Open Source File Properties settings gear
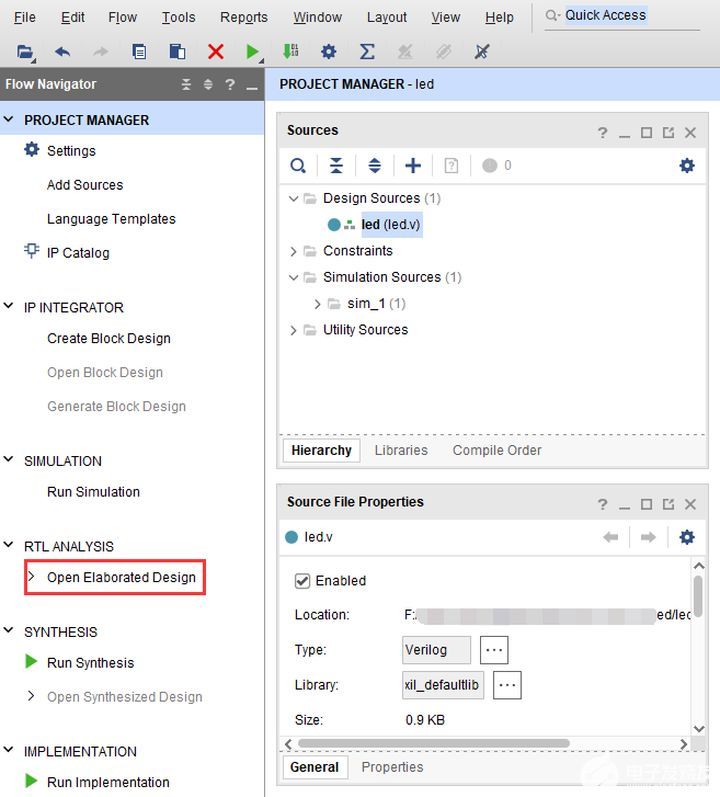Screen dimensions: 720x797 coord(687,537)
